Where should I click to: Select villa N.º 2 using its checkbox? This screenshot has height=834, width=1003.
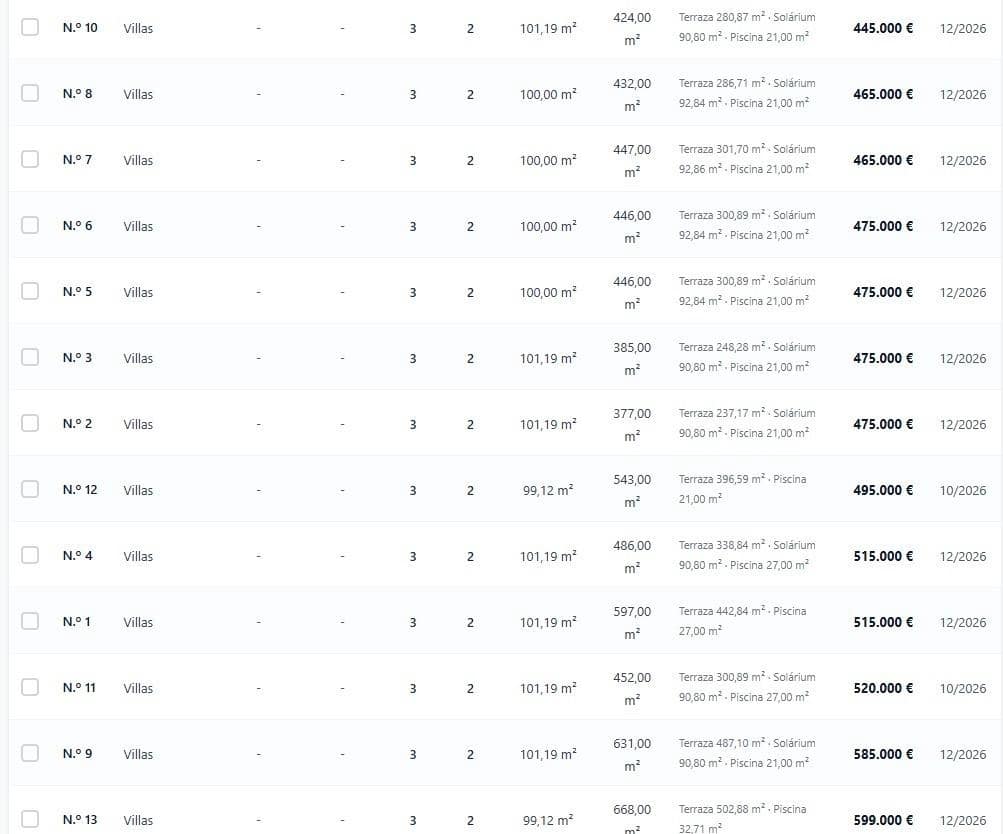pyautogui.click(x=30, y=423)
